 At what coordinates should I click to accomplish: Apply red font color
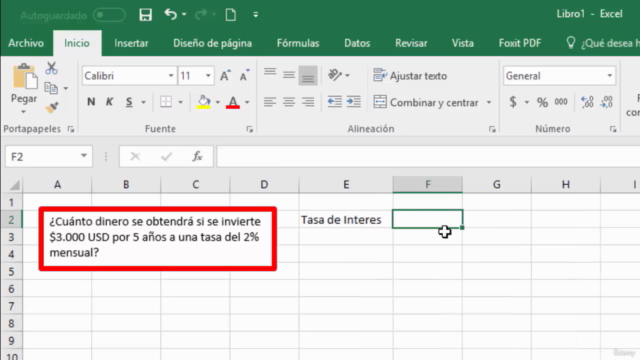(x=233, y=102)
